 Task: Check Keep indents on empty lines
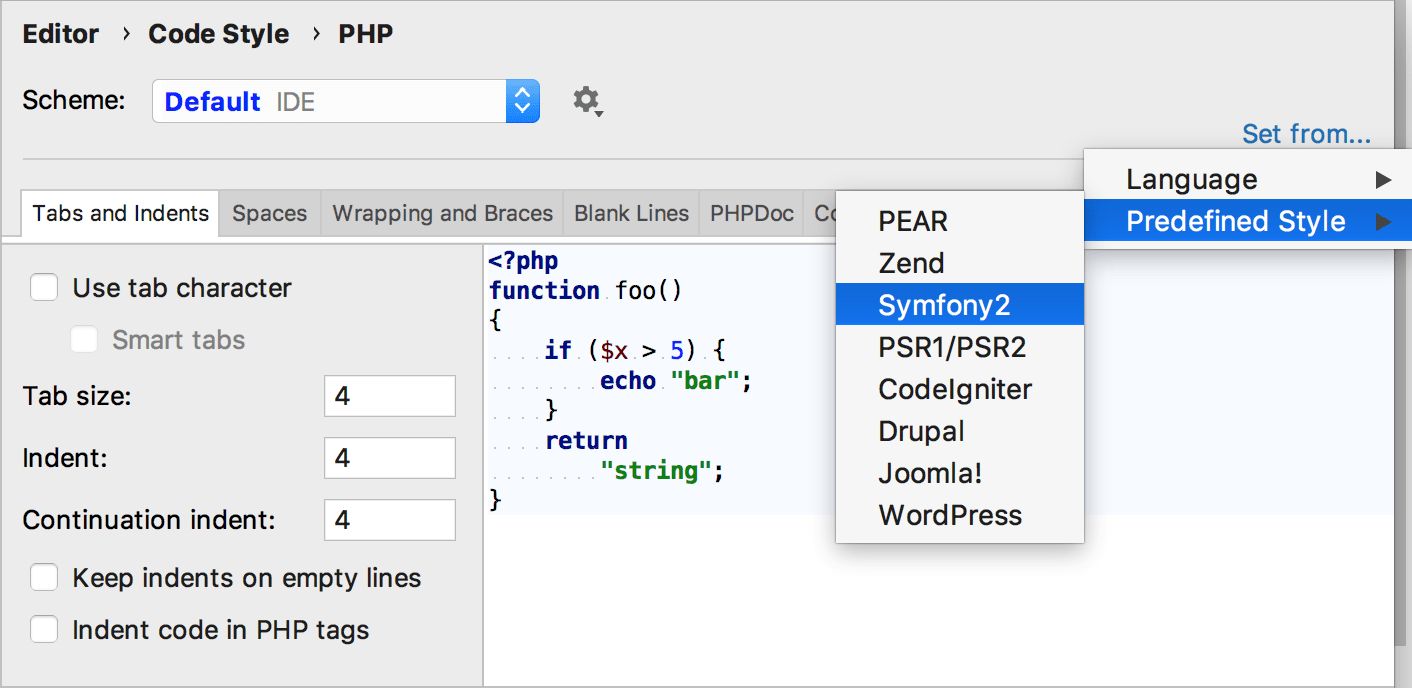(x=44, y=577)
